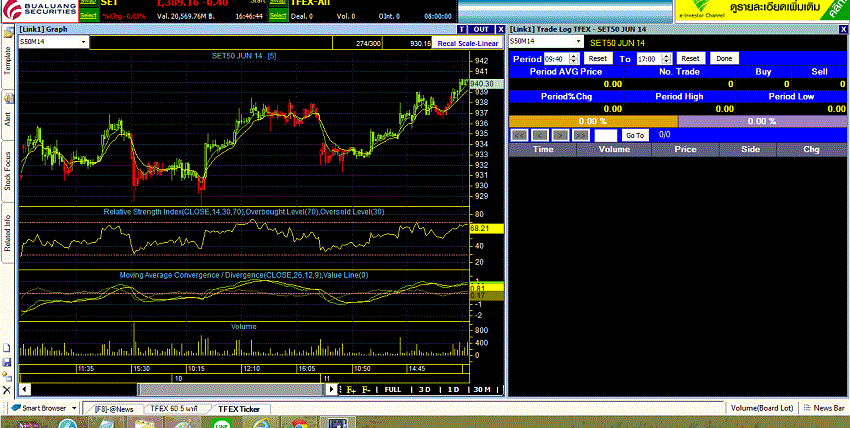Click the Chrome icon in taskbar
The width and height of the screenshot is (850, 428).
click(x=299, y=423)
